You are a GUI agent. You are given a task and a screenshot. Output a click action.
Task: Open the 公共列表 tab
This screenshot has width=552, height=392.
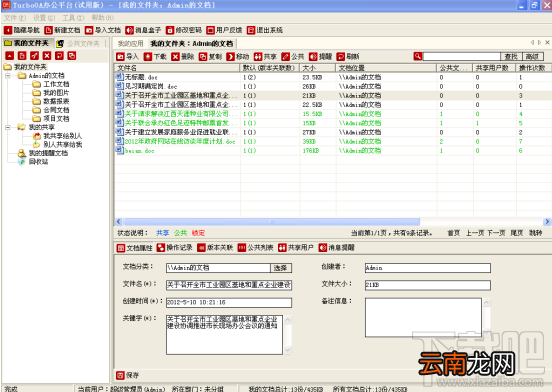click(256, 248)
